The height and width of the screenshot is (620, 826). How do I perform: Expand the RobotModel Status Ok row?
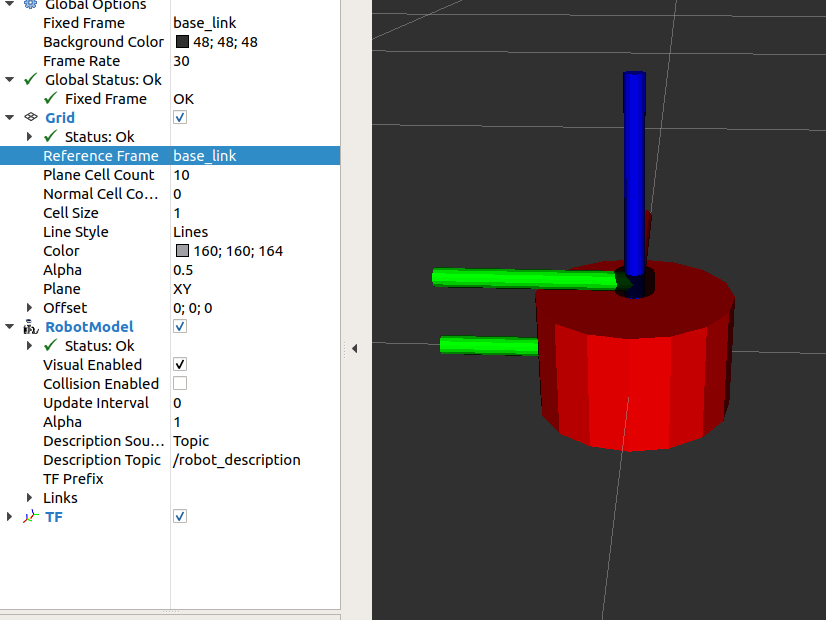click(30, 346)
